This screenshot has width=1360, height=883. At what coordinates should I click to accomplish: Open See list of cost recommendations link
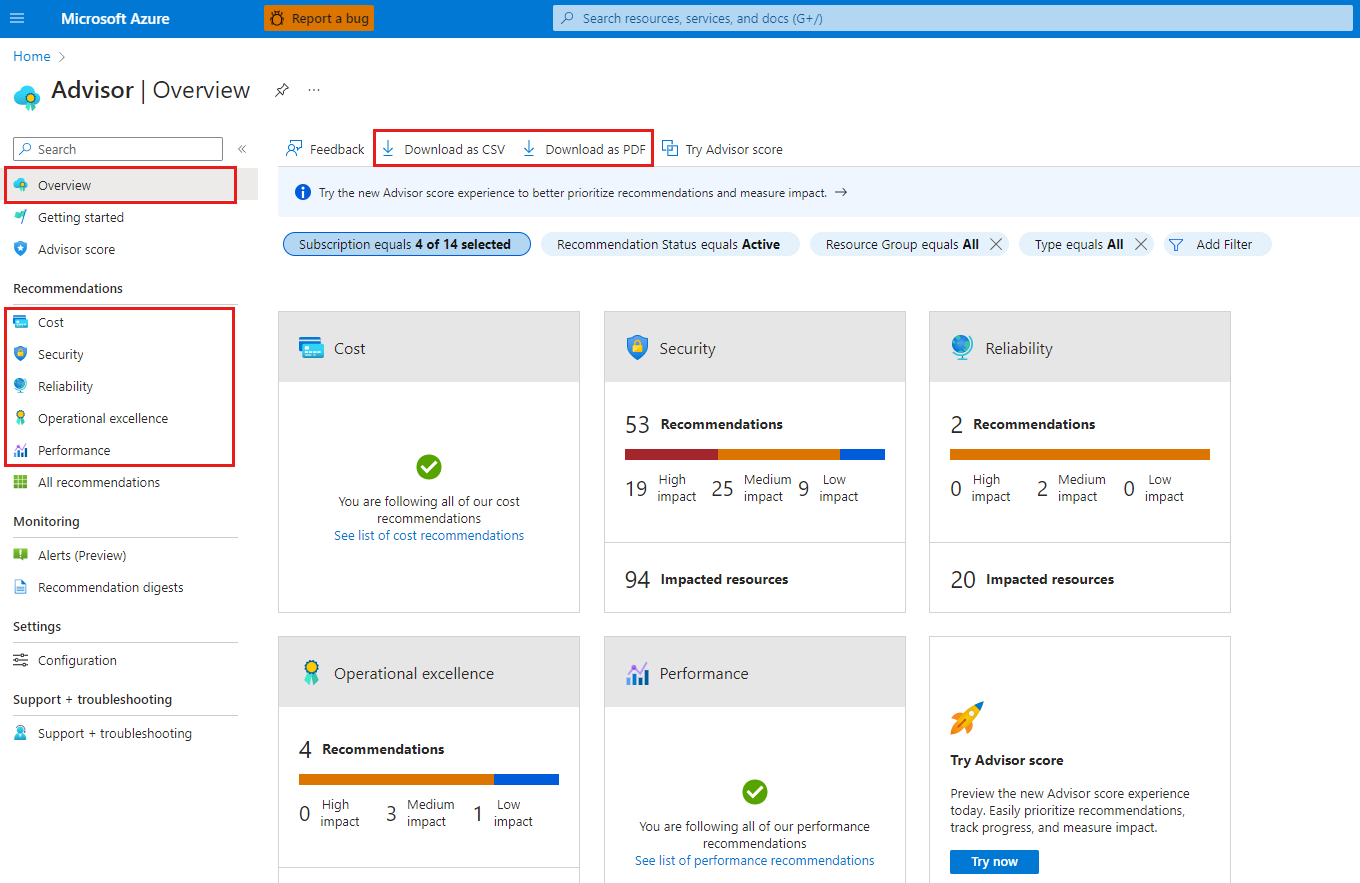[x=429, y=535]
